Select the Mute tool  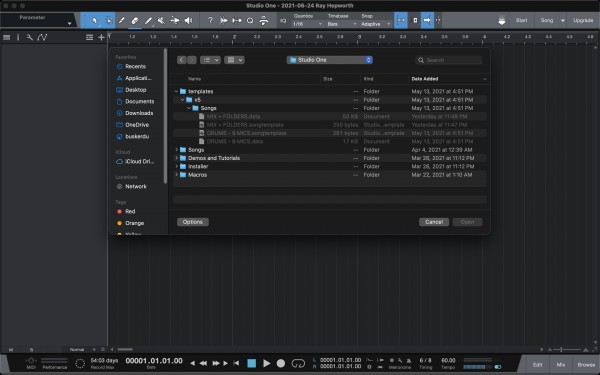(x=161, y=20)
